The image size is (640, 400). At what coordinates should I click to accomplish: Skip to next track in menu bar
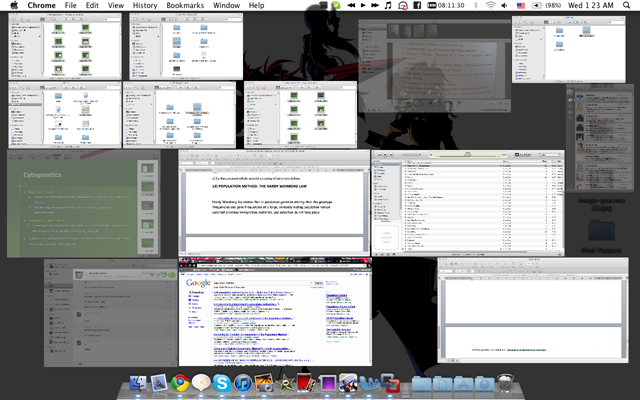pos(375,5)
